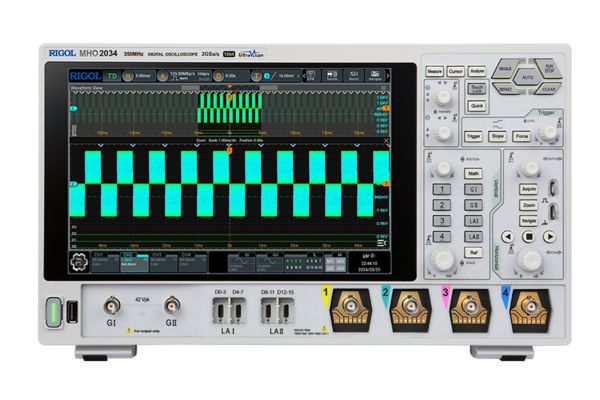Tap the GII BNC output connector

[x=172, y=306]
